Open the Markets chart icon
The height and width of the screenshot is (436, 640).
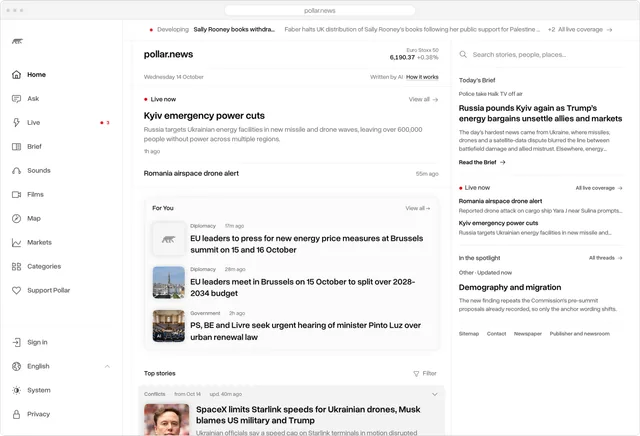tap(16, 242)
